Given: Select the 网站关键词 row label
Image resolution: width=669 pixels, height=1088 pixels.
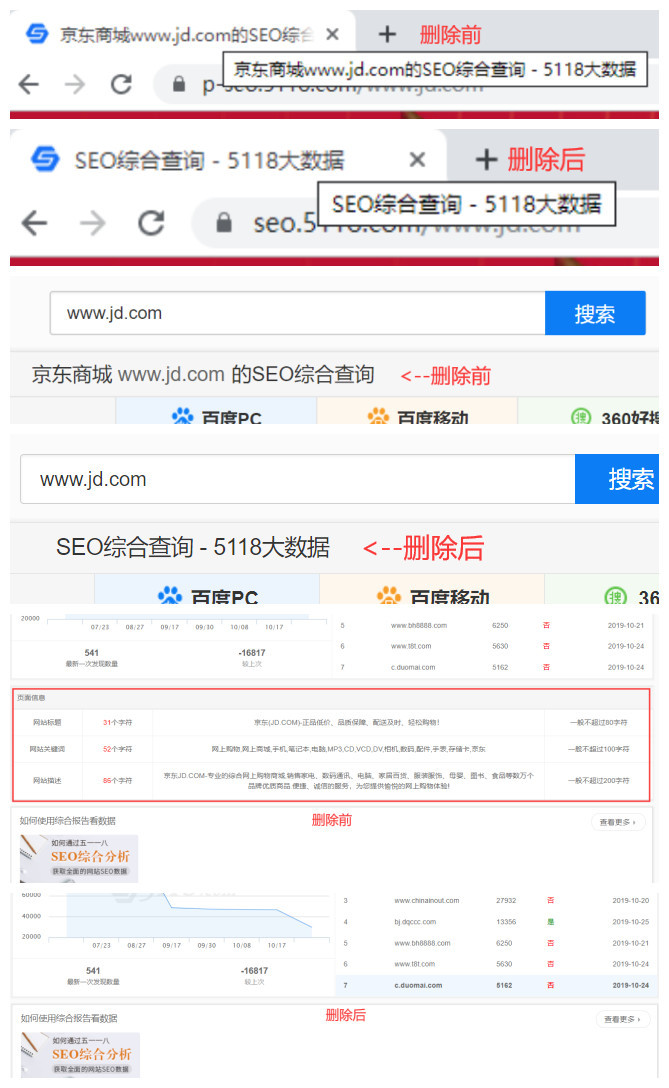Looking at the screenshot, I should point(47,749).
